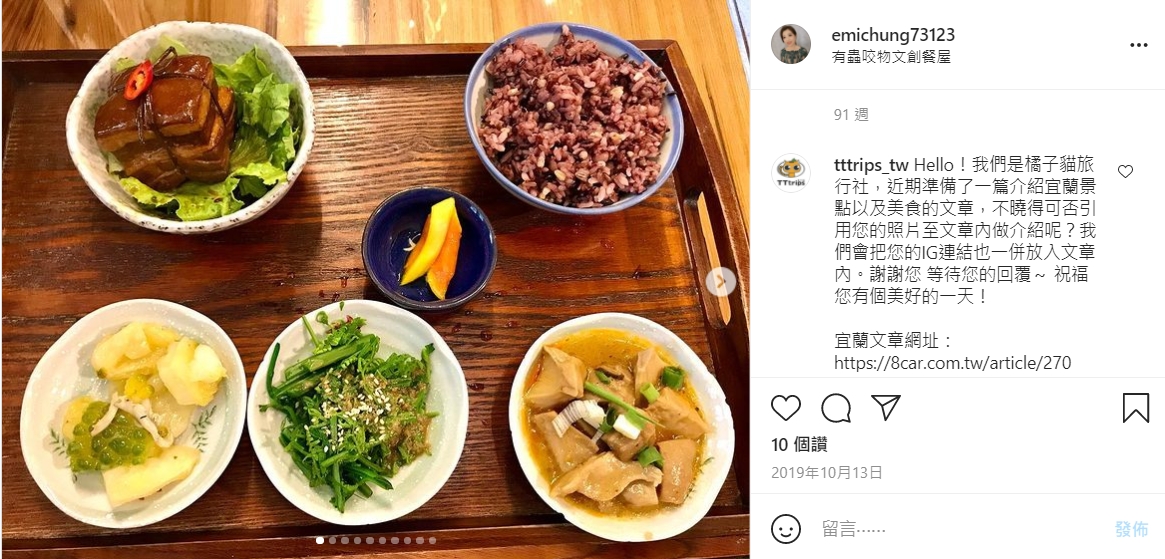
Task: Open post date 2019年10月13日
Action: [826, 472]
